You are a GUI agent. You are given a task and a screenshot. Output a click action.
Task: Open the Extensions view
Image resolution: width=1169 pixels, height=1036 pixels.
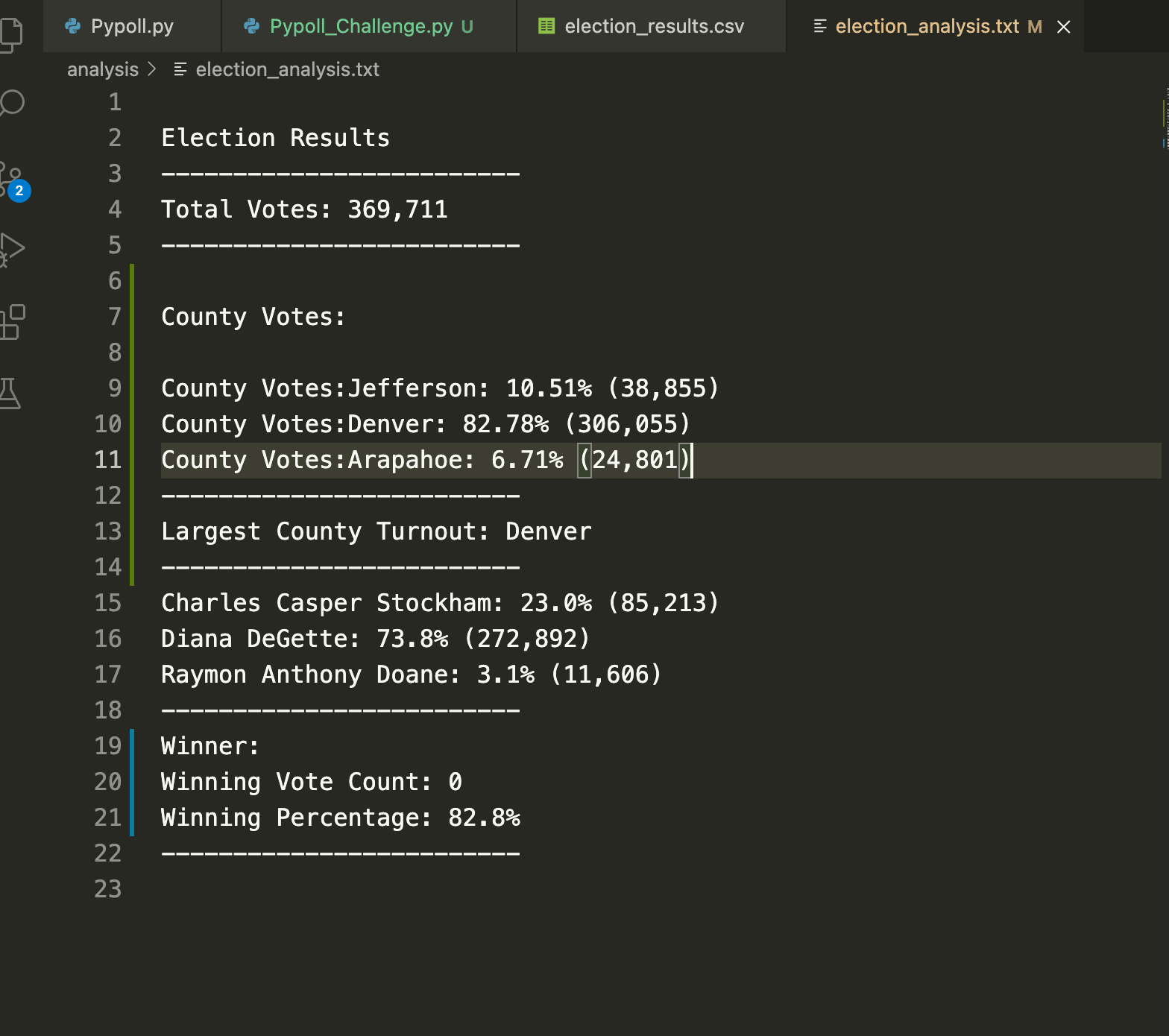(12, 322)
